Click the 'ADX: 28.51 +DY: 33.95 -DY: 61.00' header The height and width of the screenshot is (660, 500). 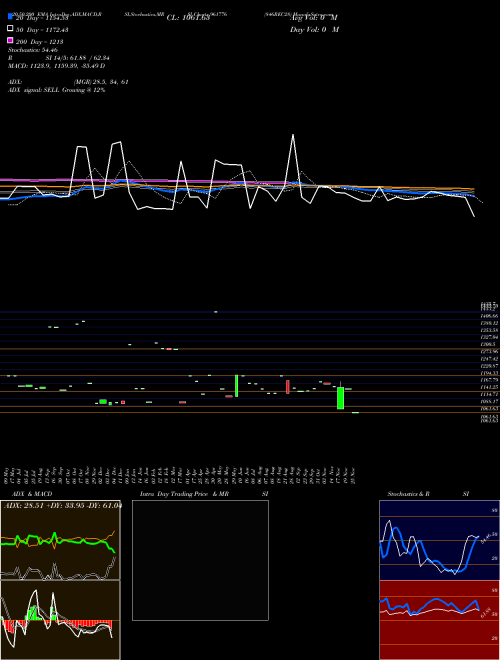(62, 505)
